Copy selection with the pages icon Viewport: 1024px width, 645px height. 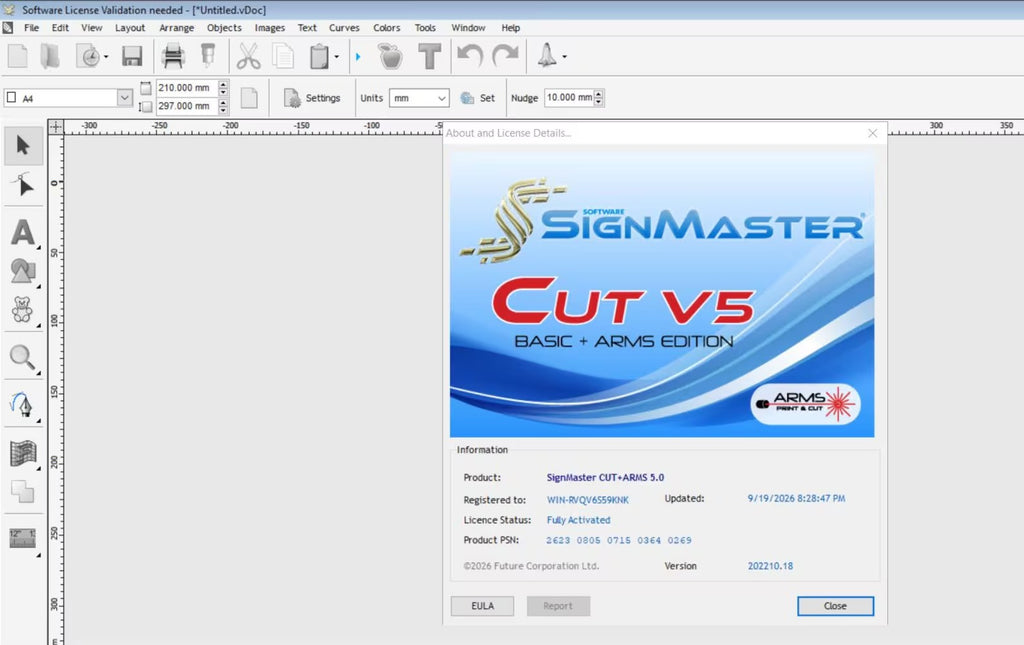(283, 56)
